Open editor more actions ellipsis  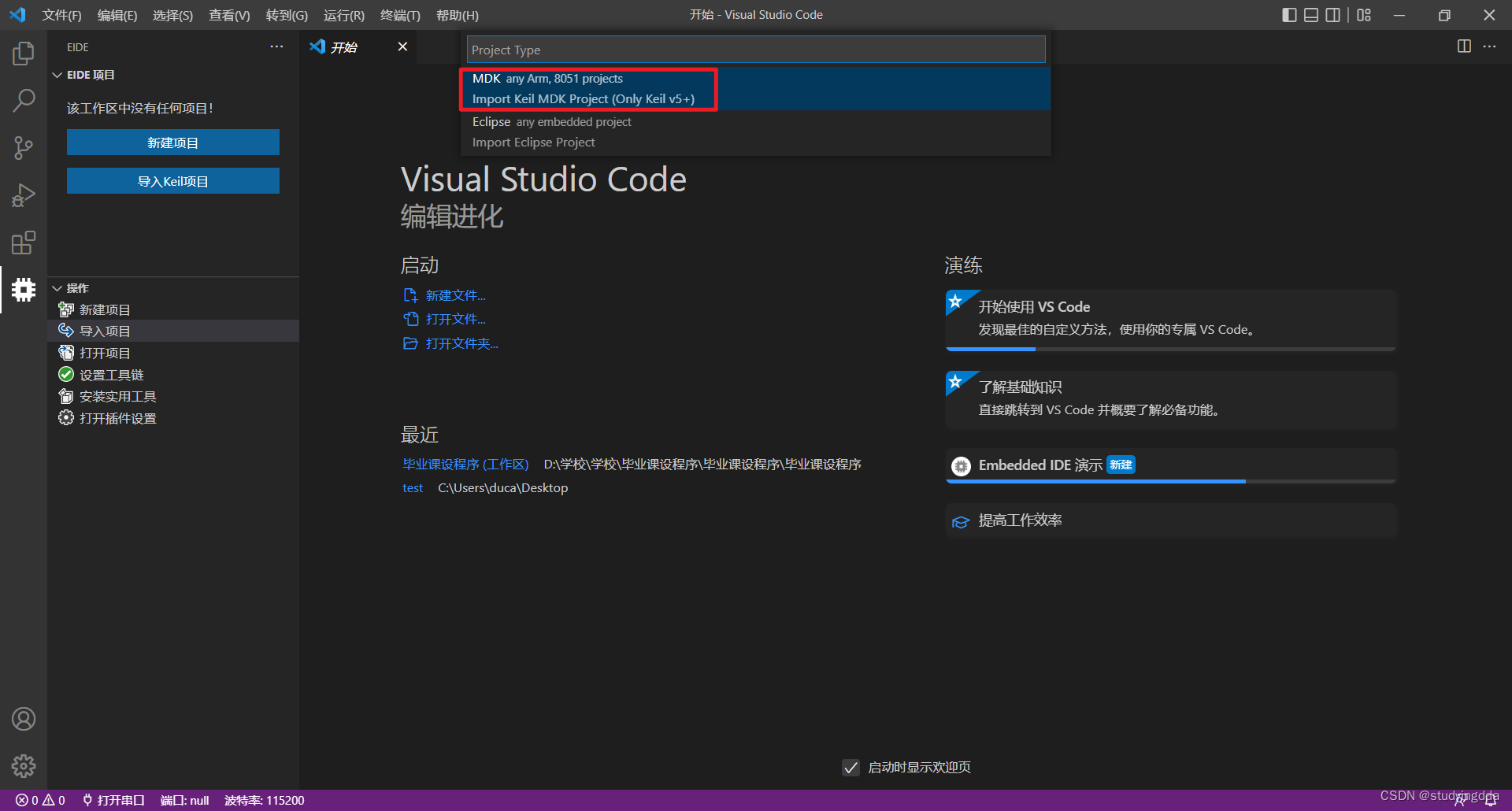point(1489,46)
